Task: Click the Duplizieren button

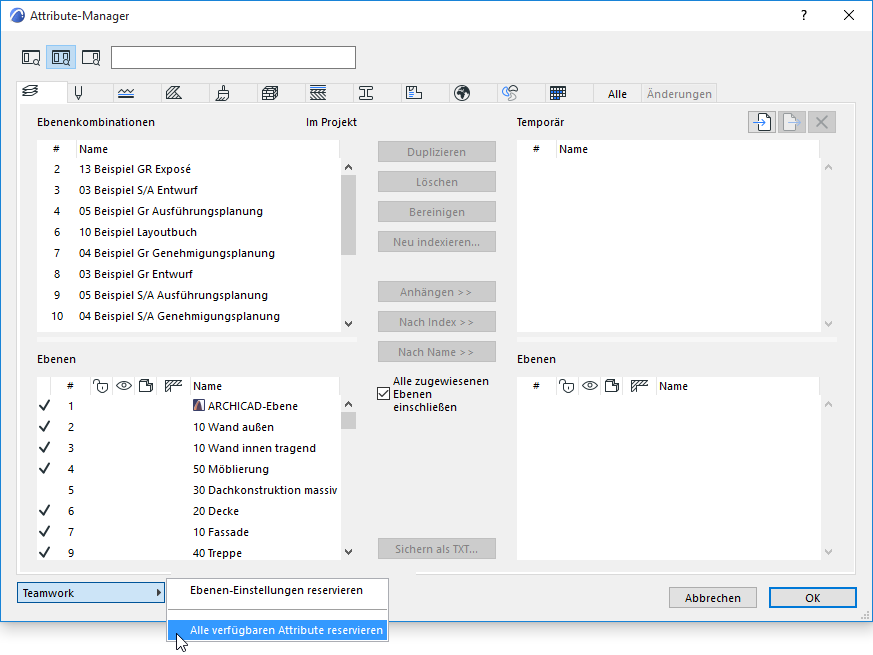Action: click(436, 152)
